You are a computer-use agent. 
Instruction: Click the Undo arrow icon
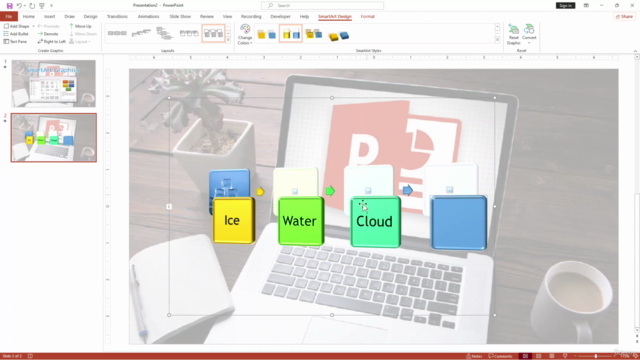(19, 6)
